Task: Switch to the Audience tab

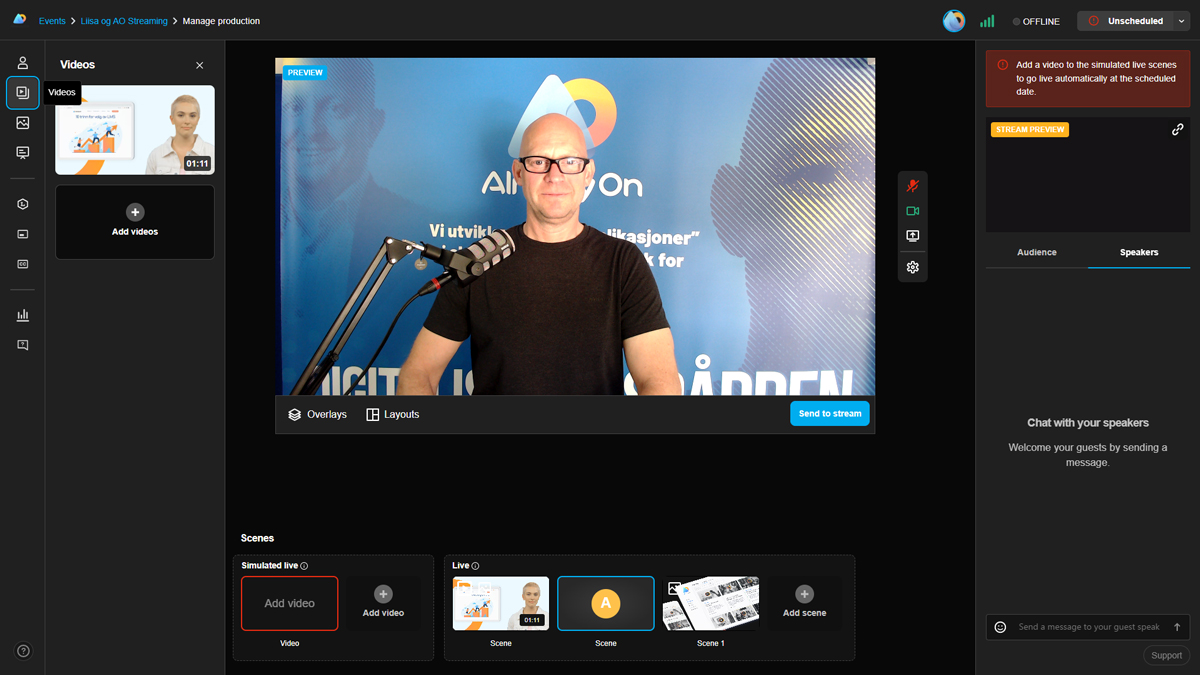Action: click(1037, 252)
